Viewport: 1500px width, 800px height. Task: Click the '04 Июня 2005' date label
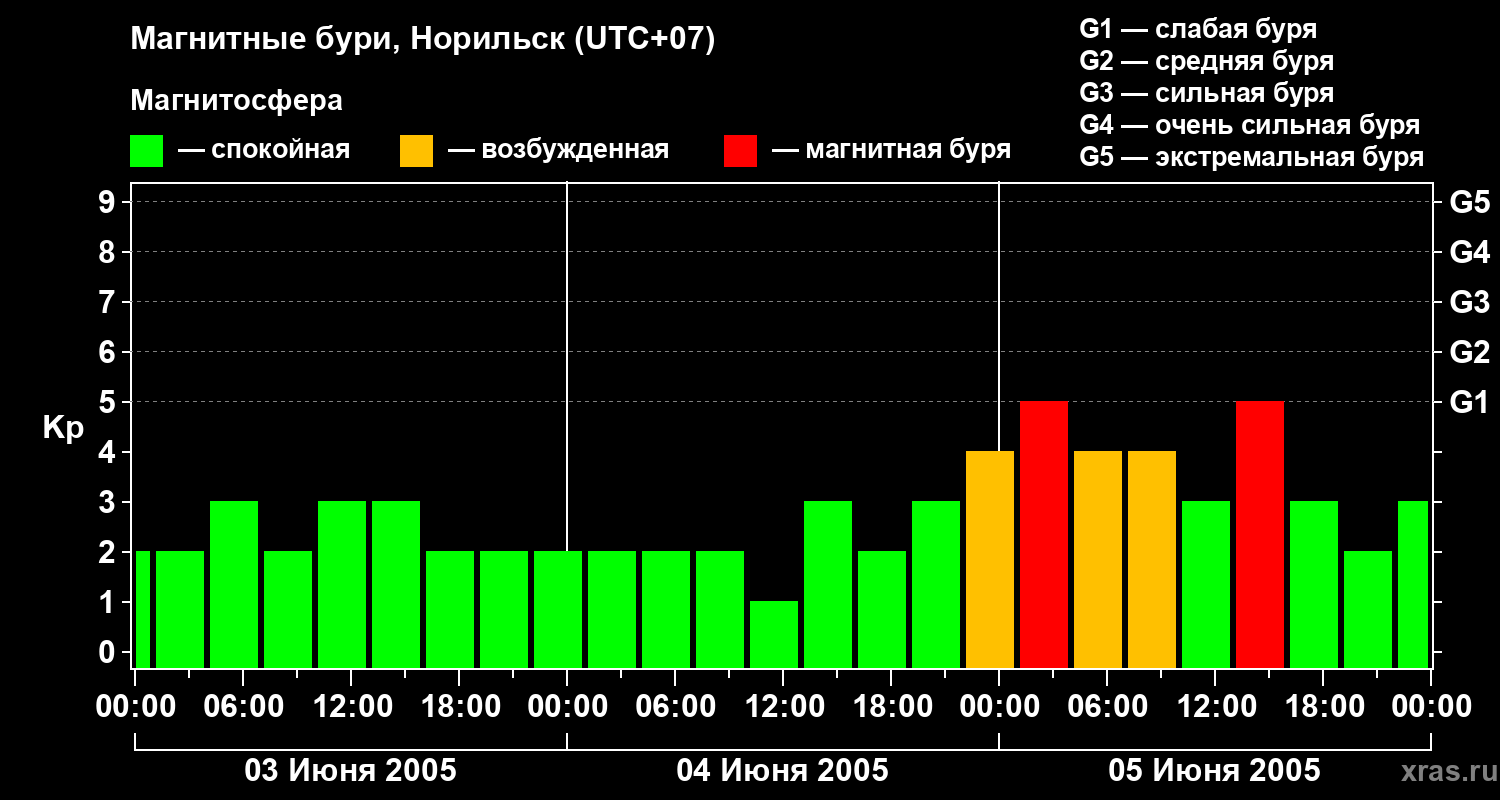point(783,770)
